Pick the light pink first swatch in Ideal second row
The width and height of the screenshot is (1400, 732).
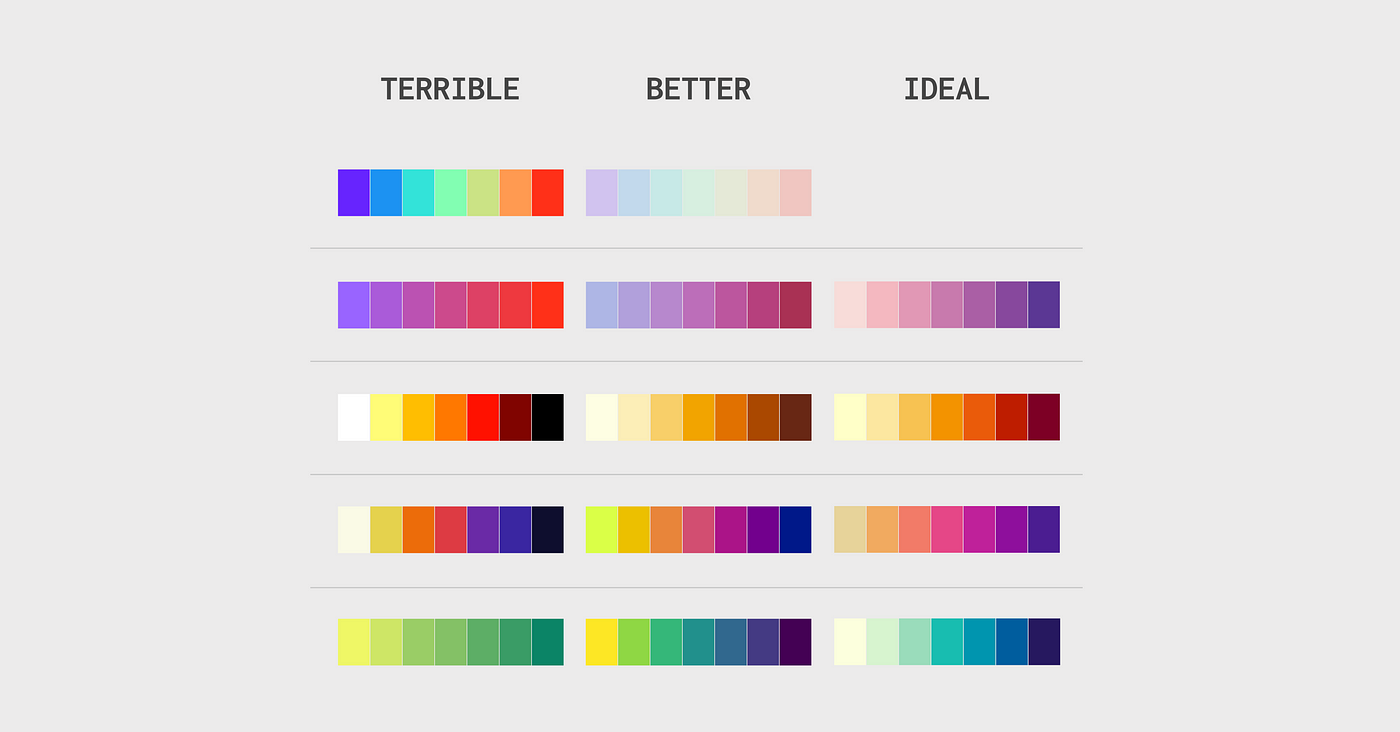pos(850,305)
